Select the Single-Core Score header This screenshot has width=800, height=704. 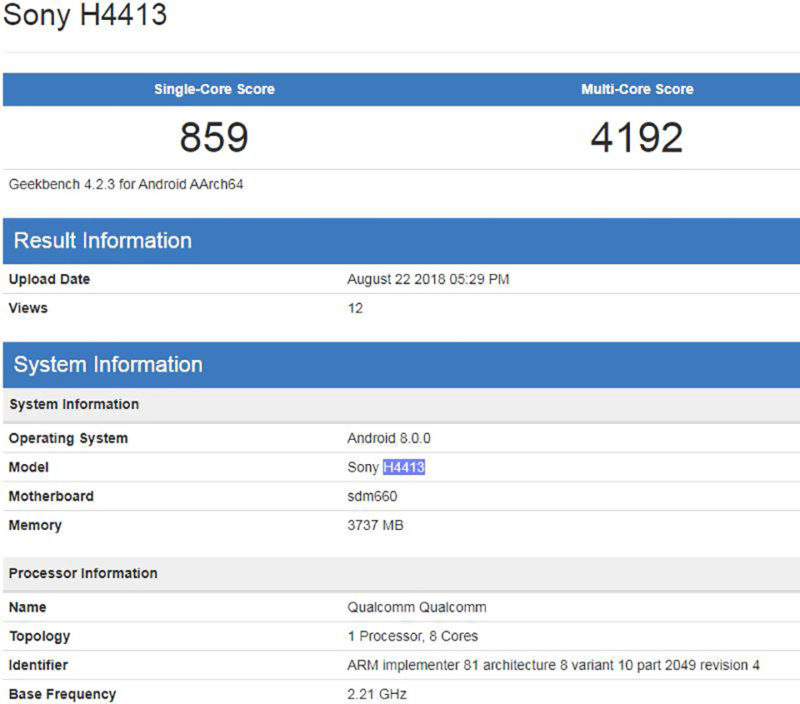(x=213, y=89)
